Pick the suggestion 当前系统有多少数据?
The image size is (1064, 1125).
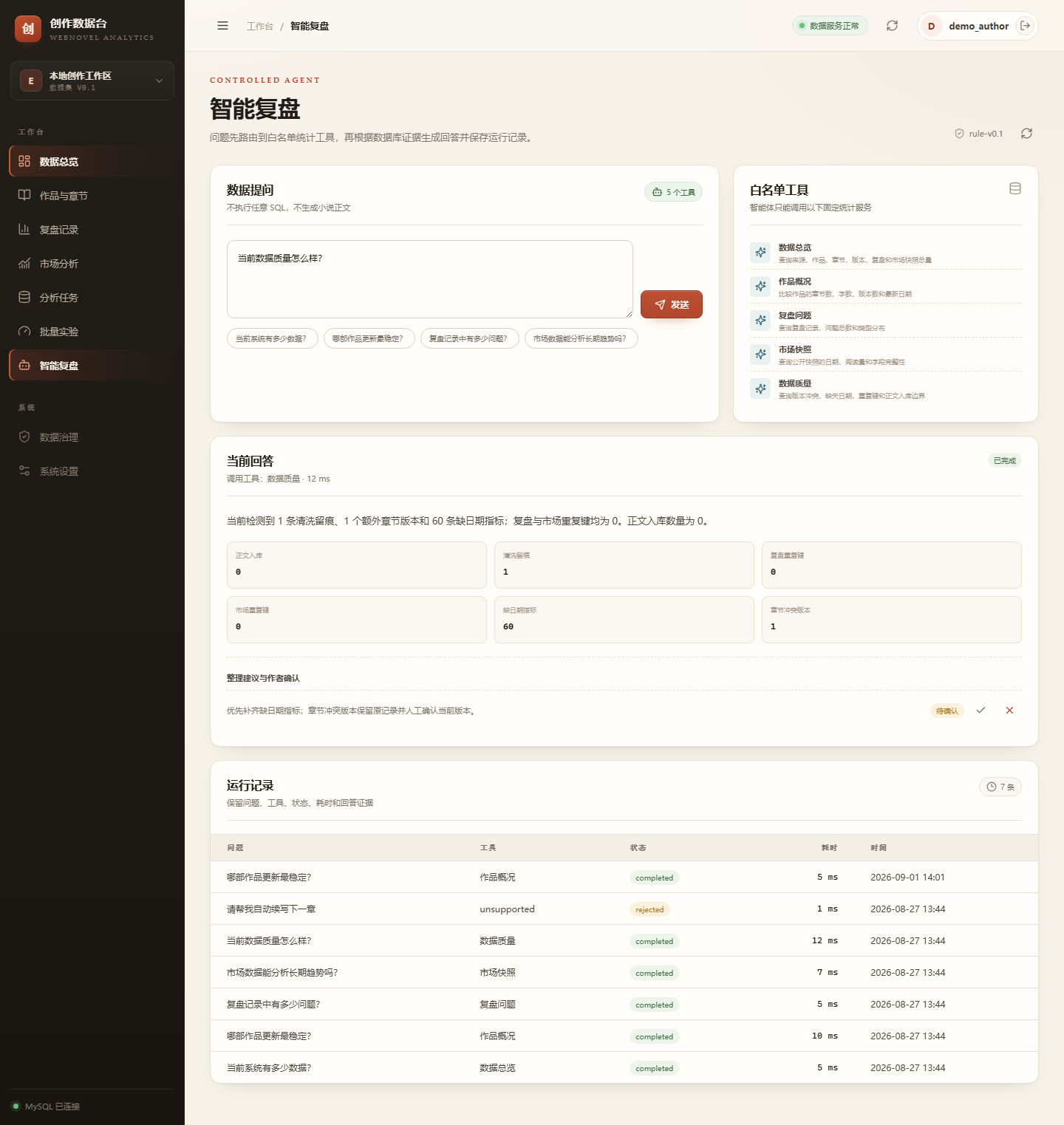point(272,338)
